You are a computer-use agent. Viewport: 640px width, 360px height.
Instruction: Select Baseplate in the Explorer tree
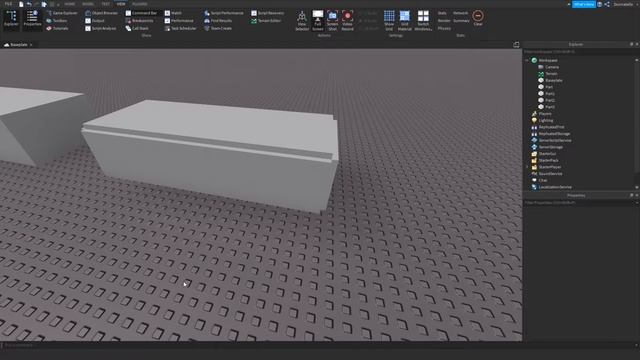coord(550,80)
